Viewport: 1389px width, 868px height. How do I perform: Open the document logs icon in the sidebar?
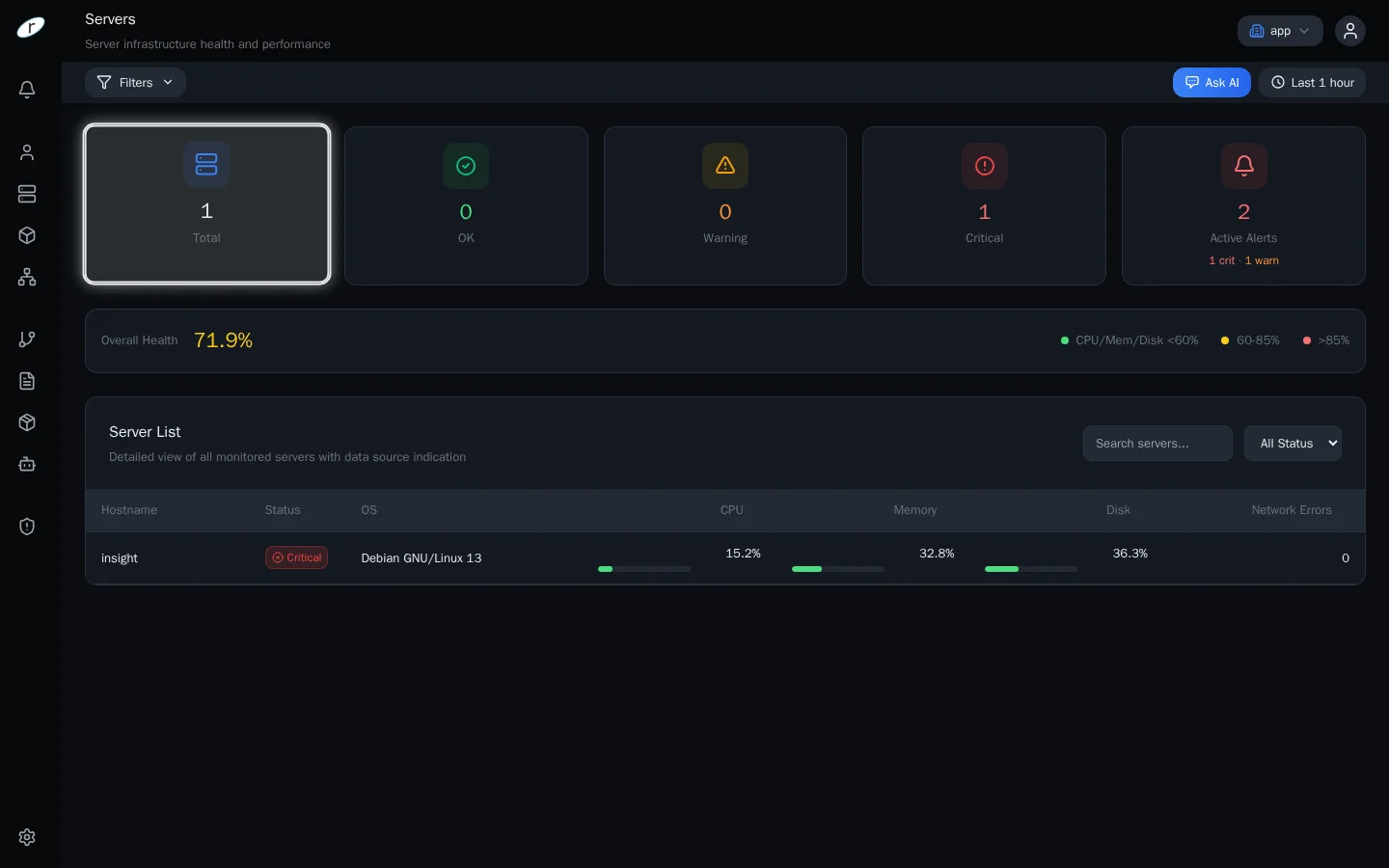click(x=27, y=381)
